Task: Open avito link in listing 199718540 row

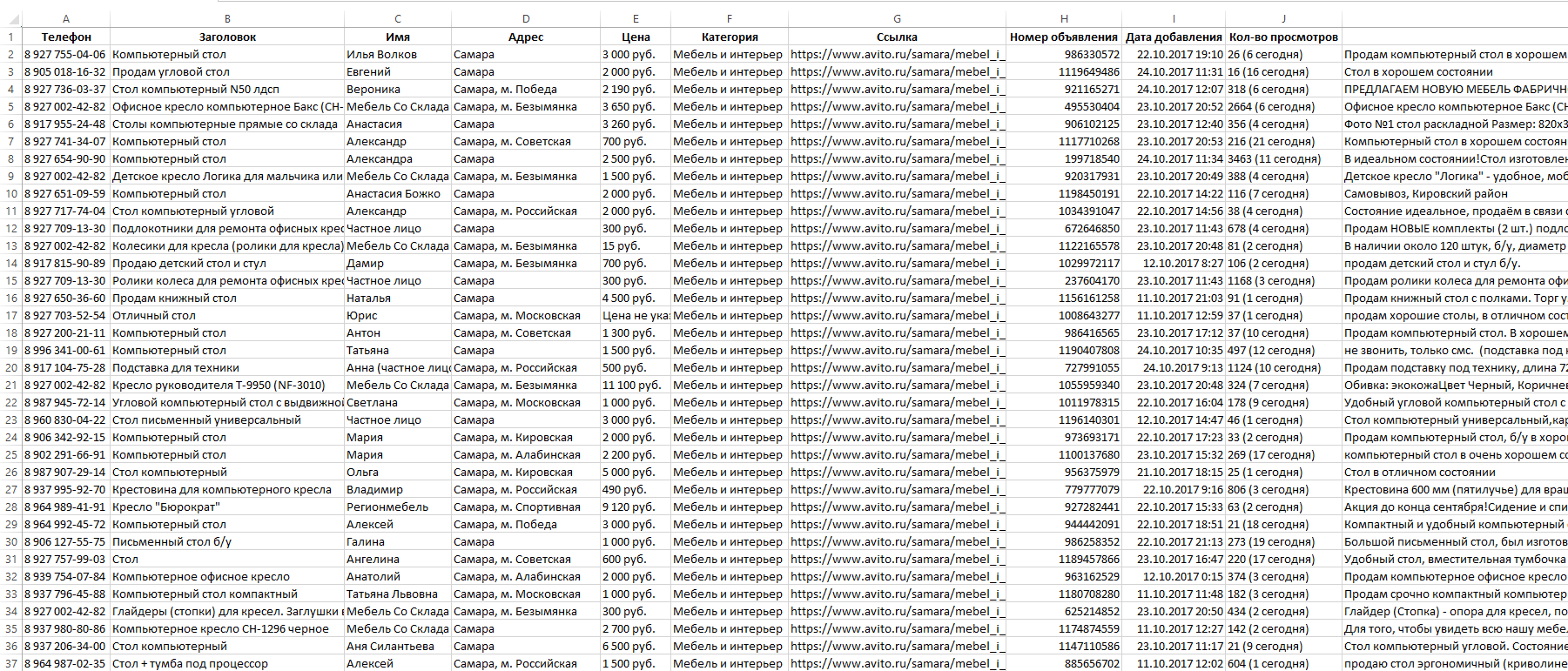Action: point(897,158)
